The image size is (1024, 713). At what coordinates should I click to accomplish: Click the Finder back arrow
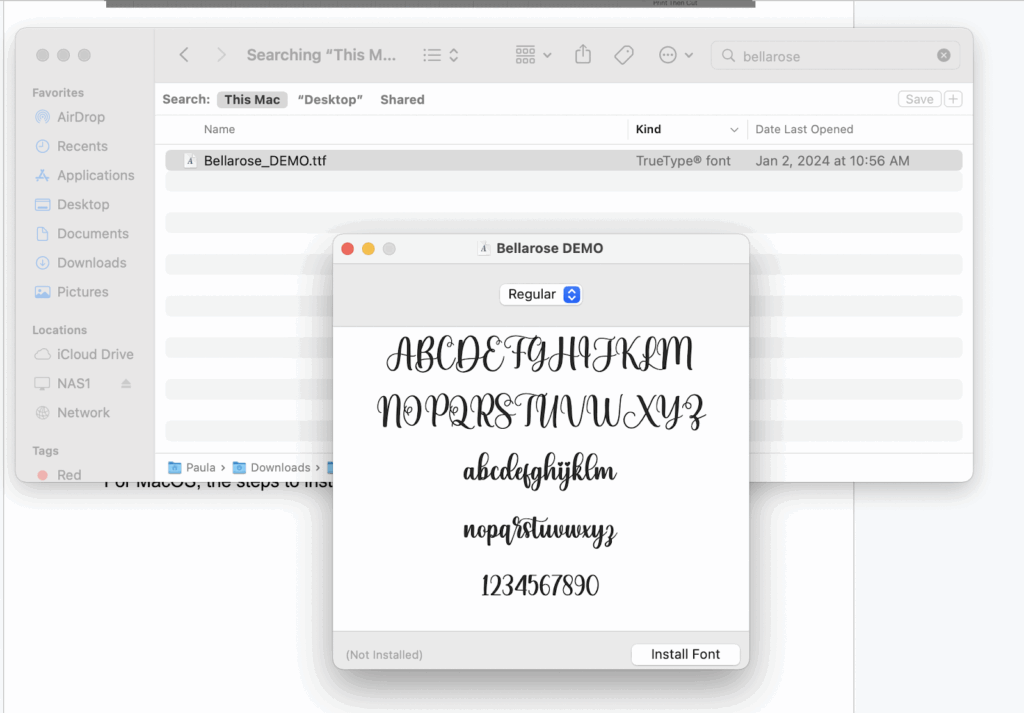coord(184,56)
